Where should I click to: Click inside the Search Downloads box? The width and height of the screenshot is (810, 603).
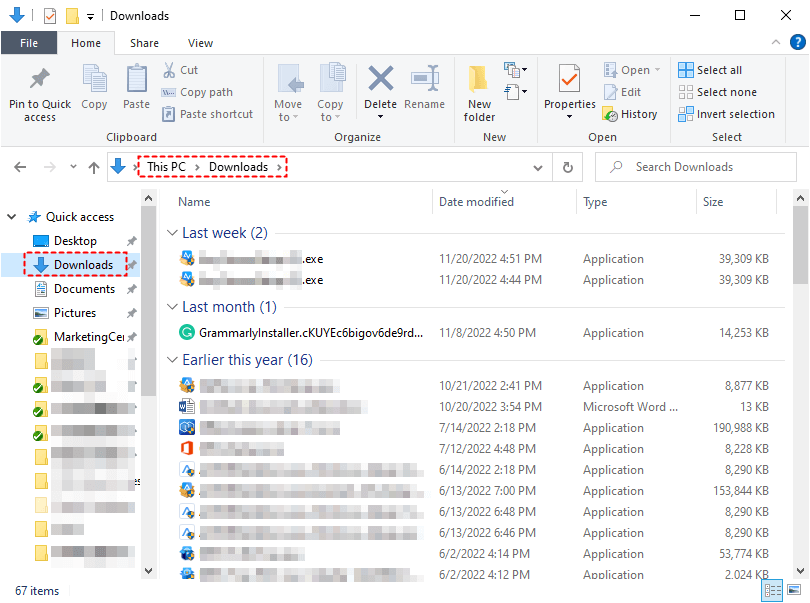tap(695, 167)
